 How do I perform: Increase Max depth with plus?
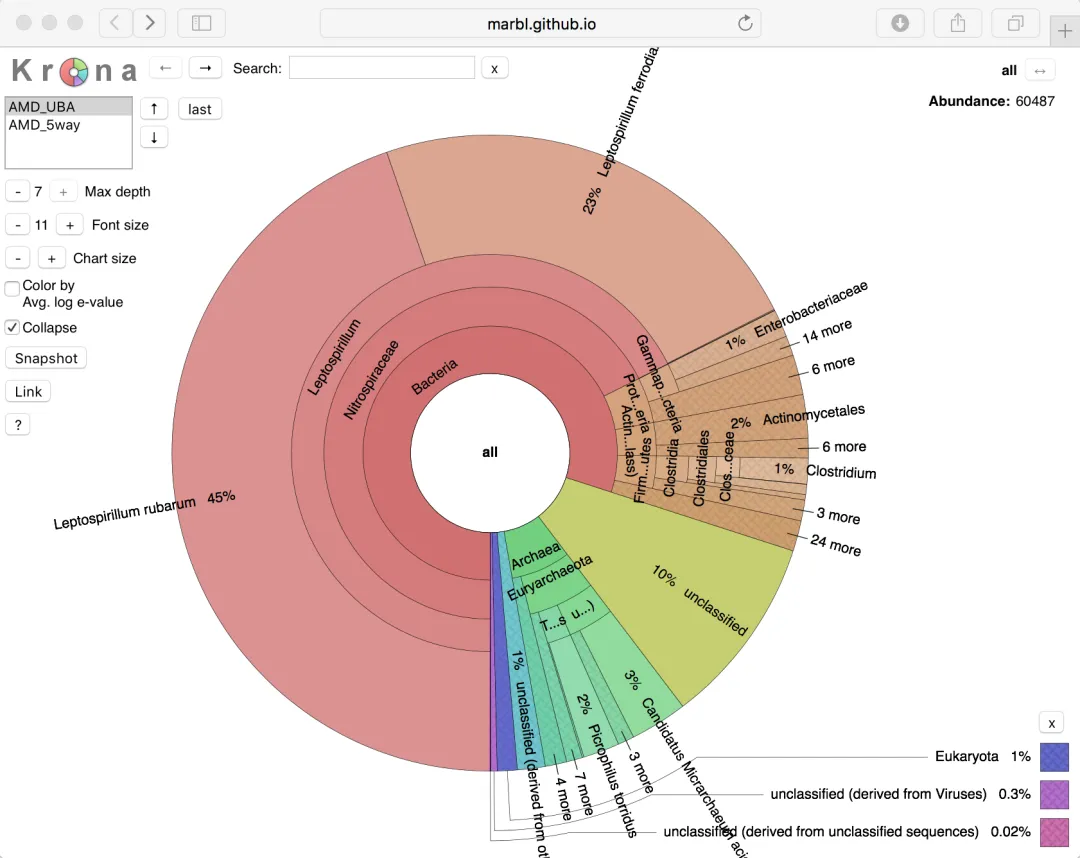(x=63, y=192)
